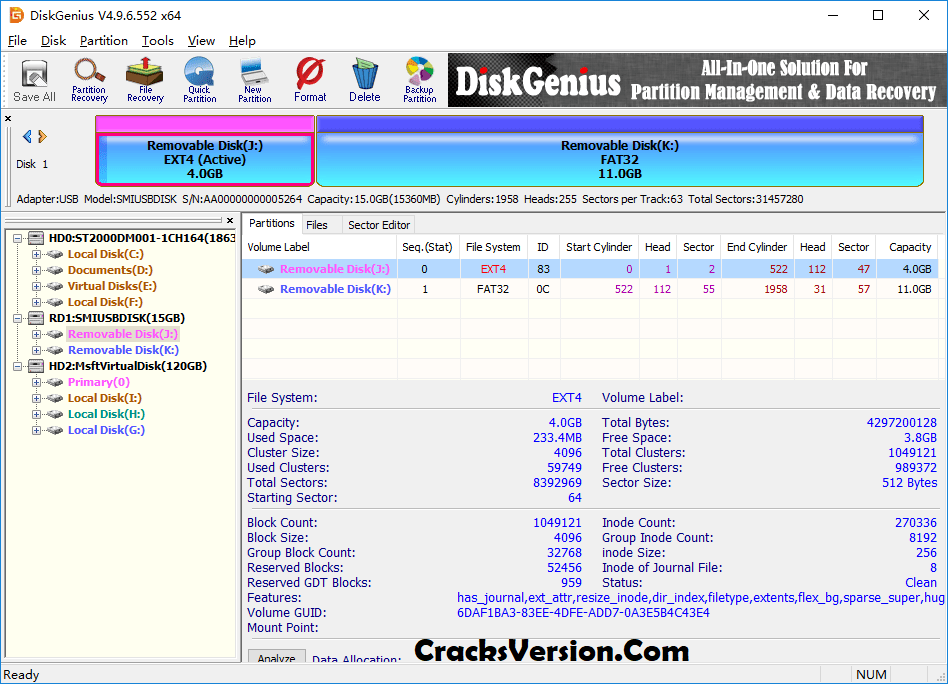Viewport: 948px width, 684px height.
Task: Click the Start Cylinder column header
Action: pos(599,247)
